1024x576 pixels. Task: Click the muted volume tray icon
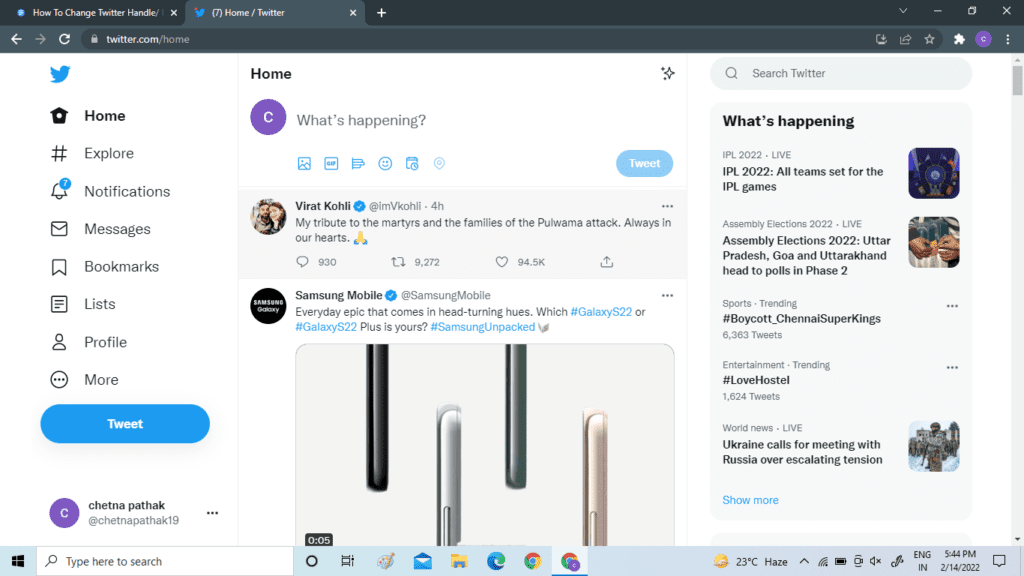pyautogui.click(x=876, y=561)
